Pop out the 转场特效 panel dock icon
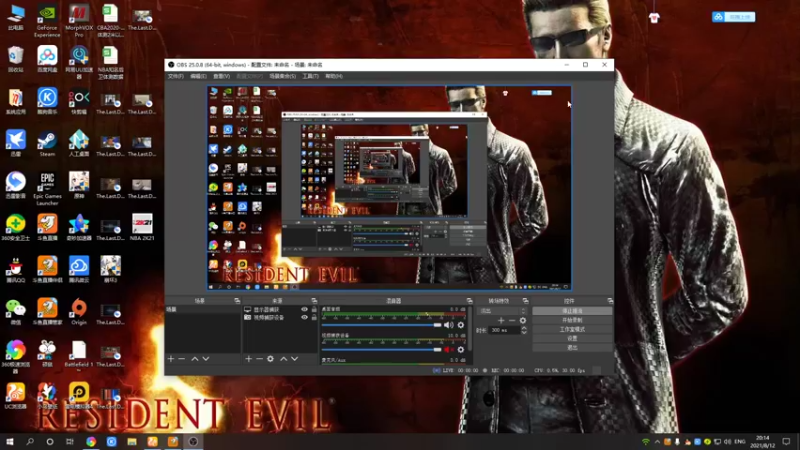The height and width of the screenshot is (450, 800). pyautogui.click(x=525, y=301)
